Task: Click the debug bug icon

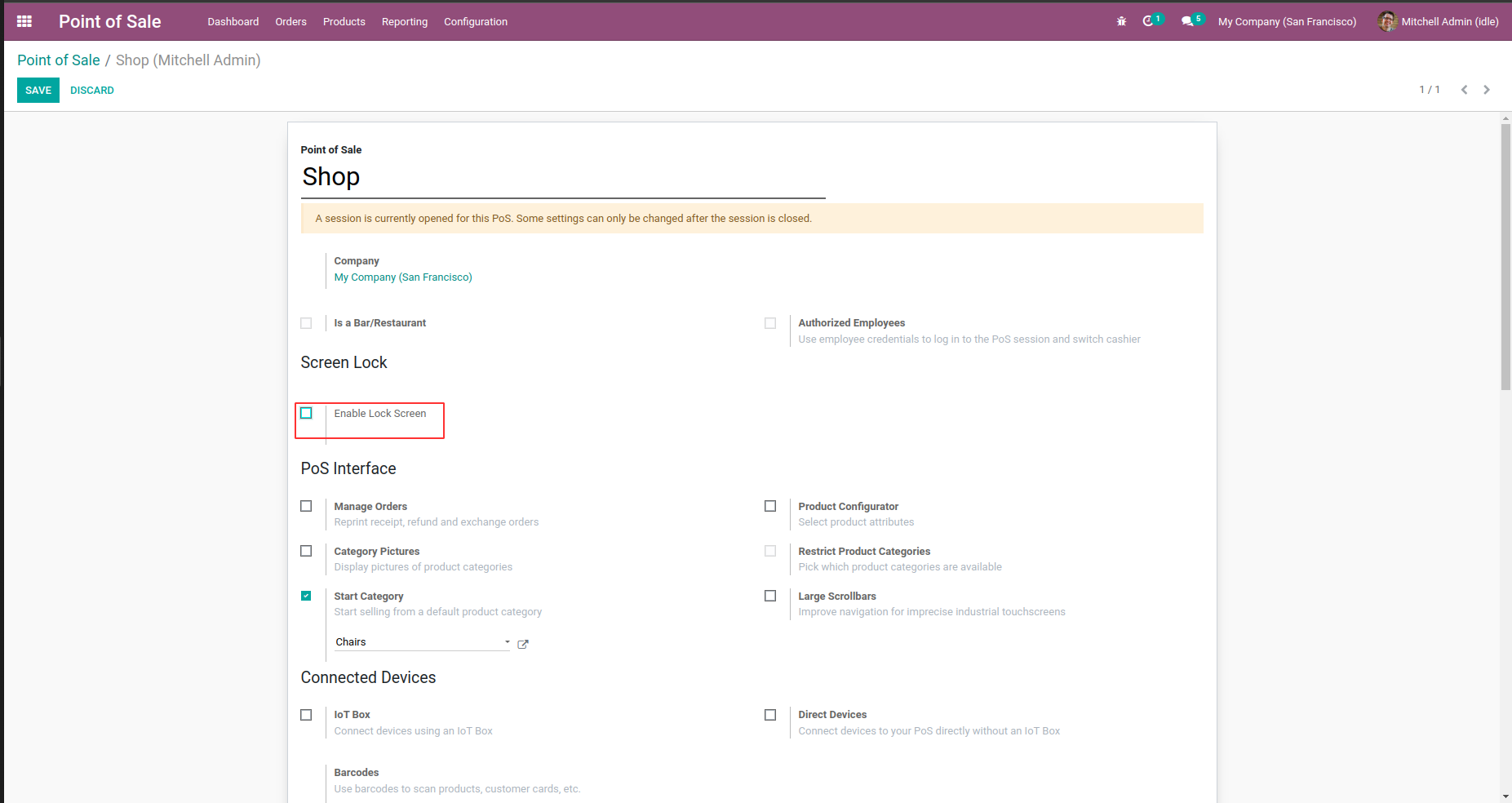Action: tap(1121, 21)
